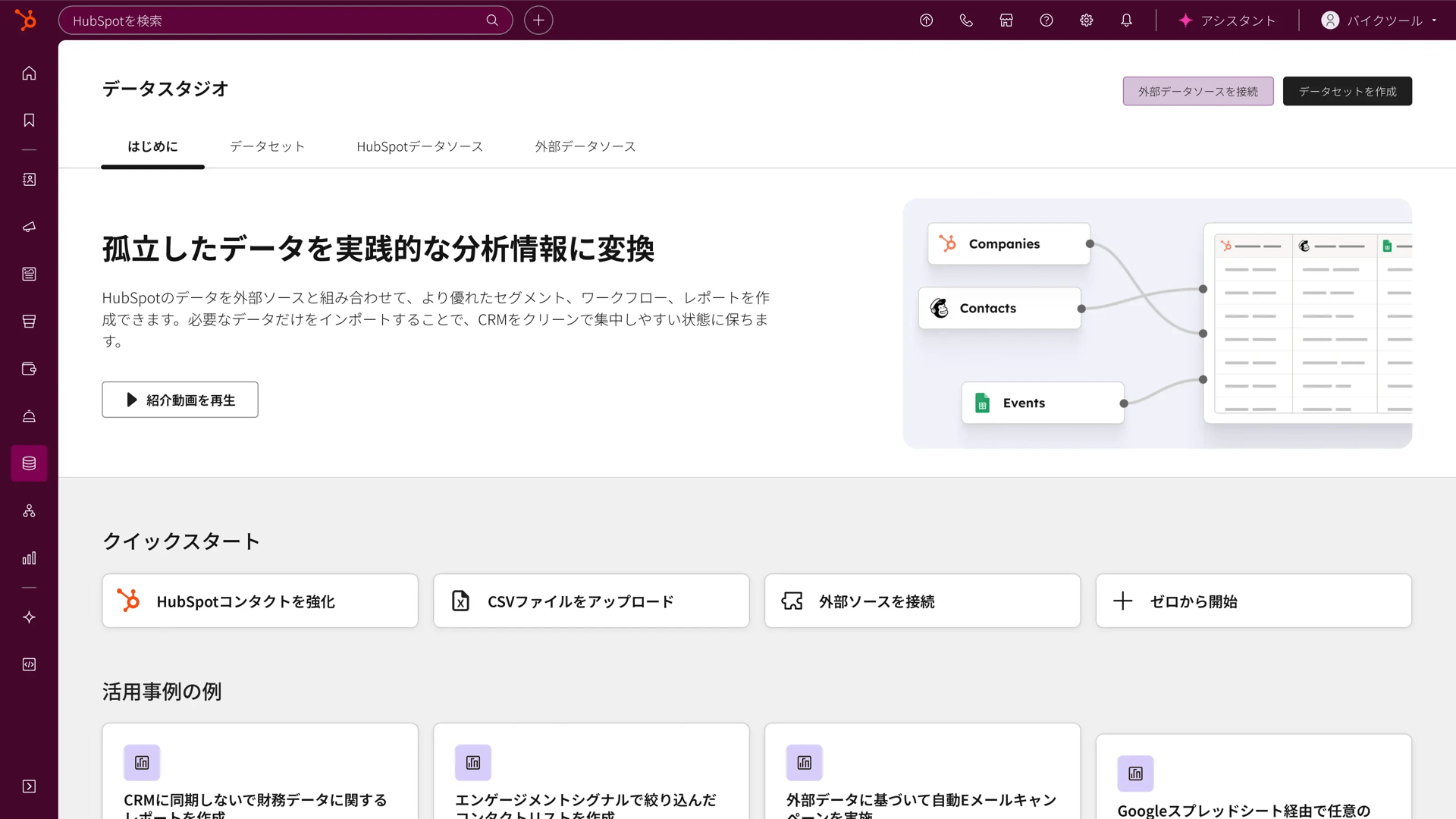Open the Commerce payments icon in sidebar
The height and width of the screenshot is (819, 1456).
[29, 369]
